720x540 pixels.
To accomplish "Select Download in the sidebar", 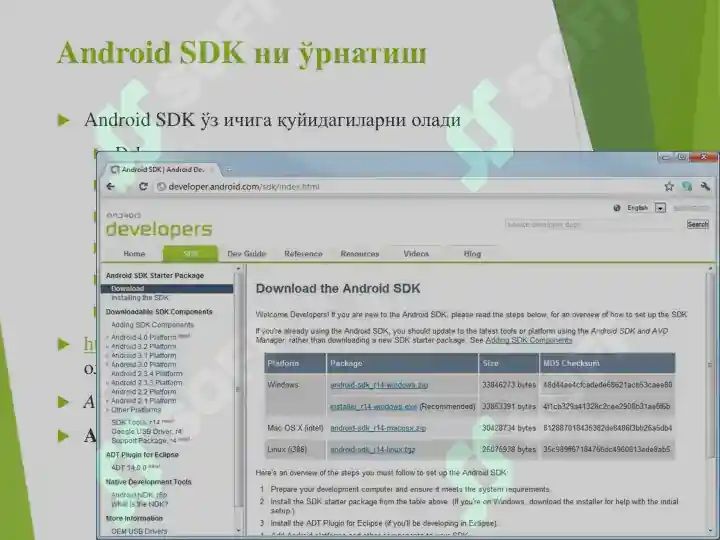I will tap(167, 288).
